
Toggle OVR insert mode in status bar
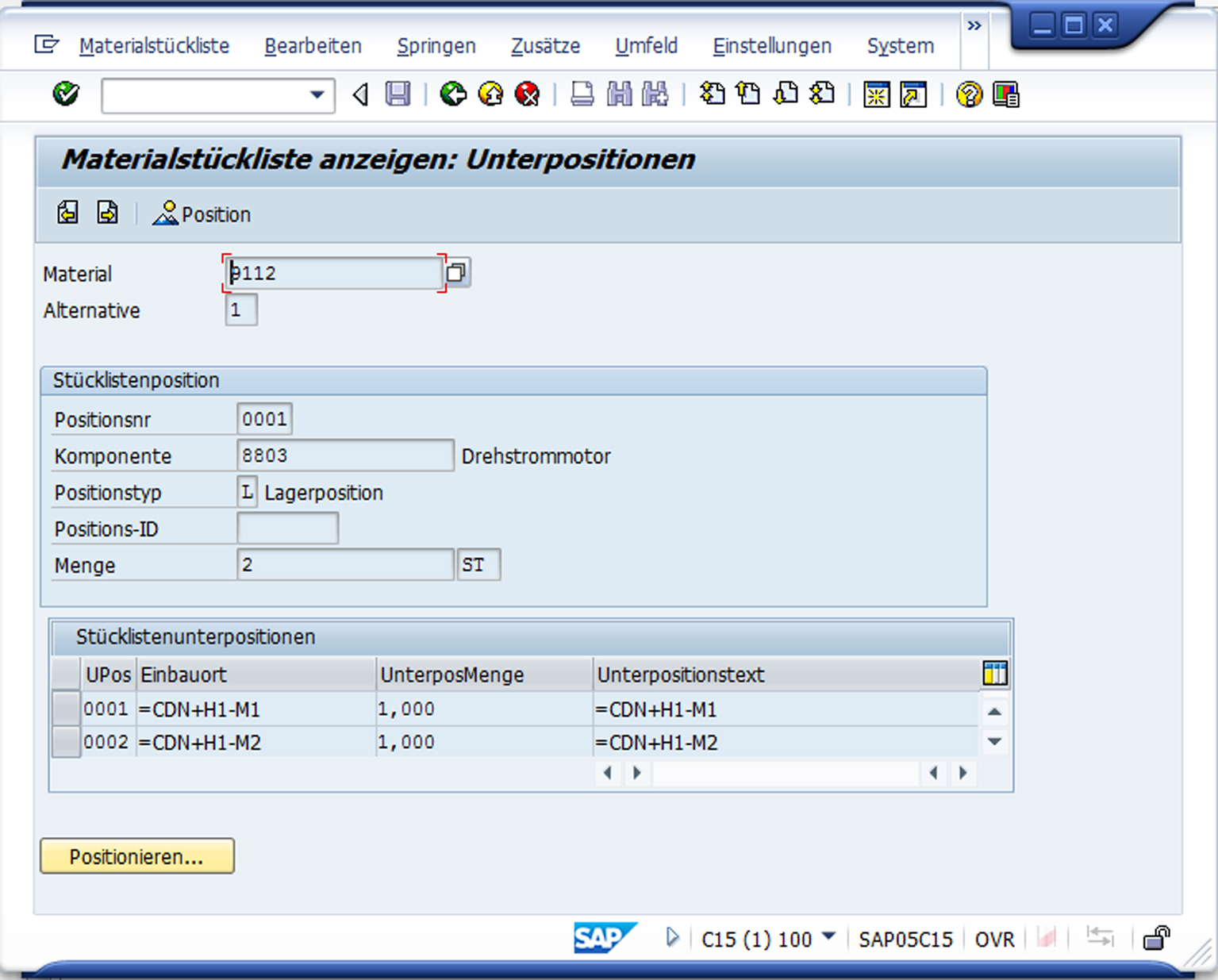pos(994,940)
